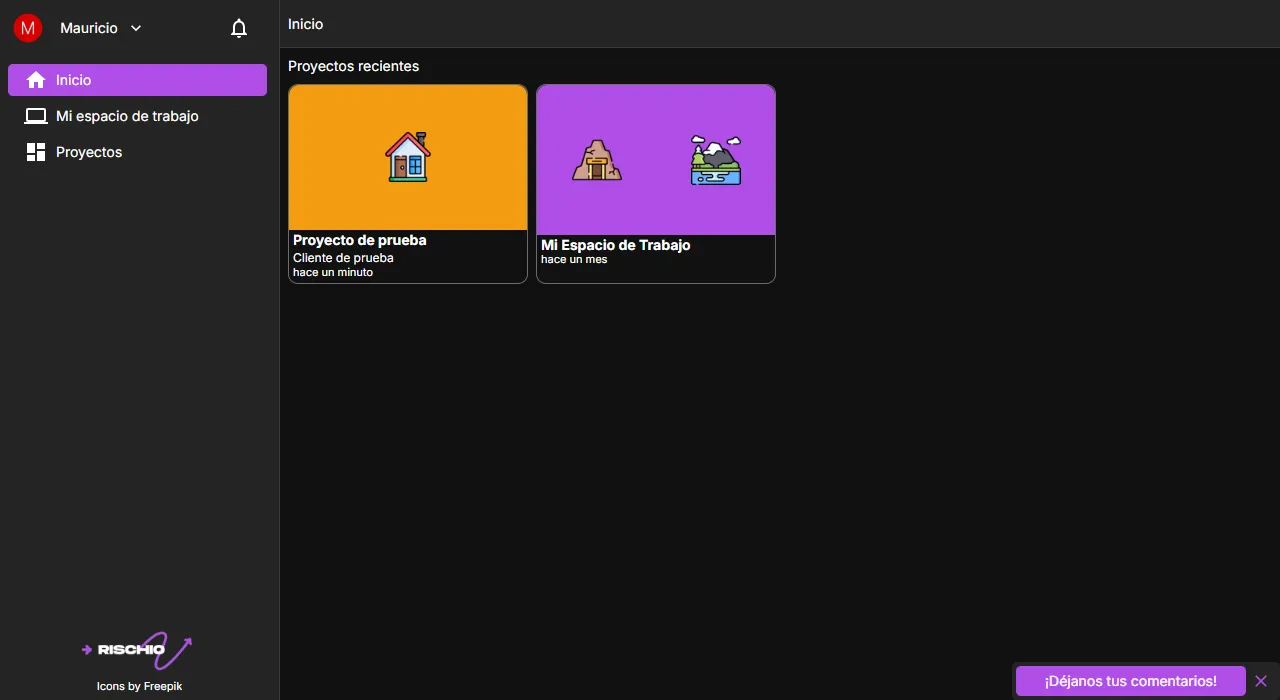Click the laptop icon for workspace
The width and height of the screenshot is (1280, 700).
click(36, 116)
